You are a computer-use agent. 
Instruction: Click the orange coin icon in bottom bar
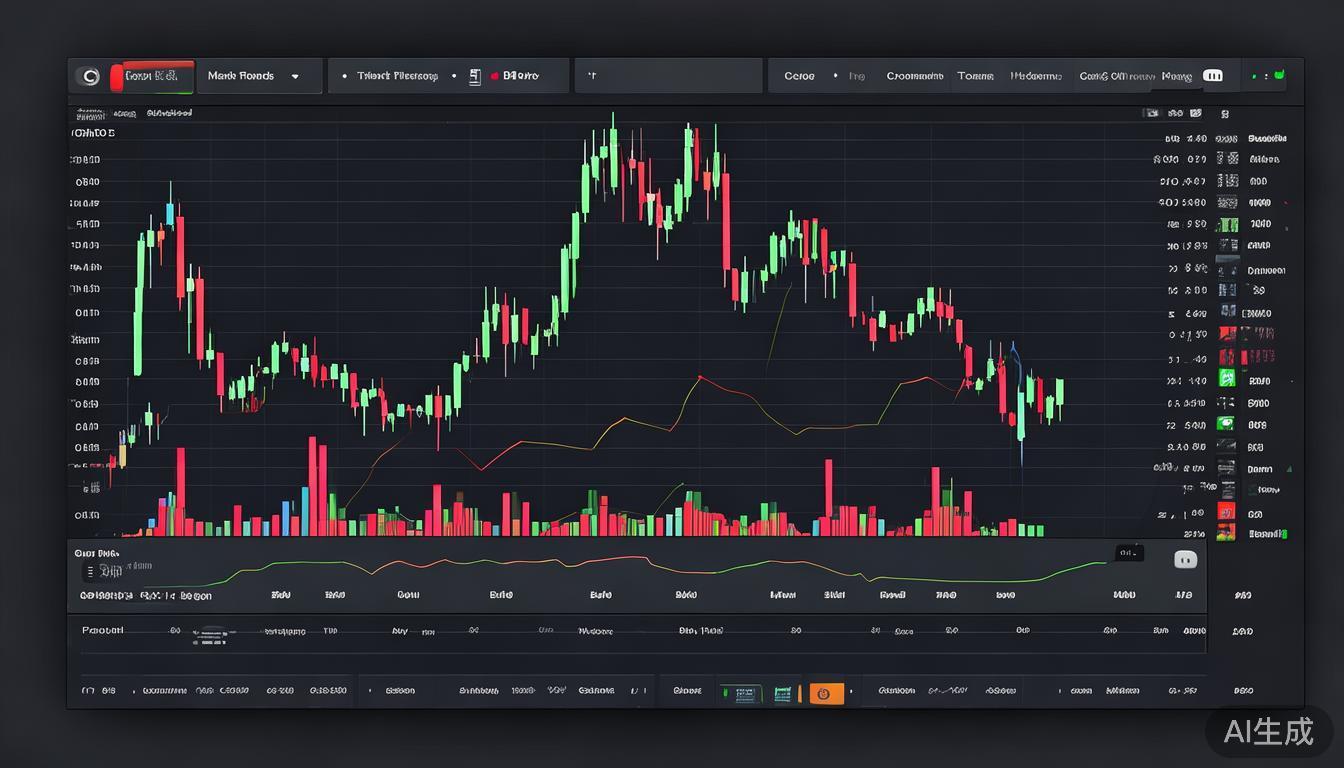click(x=825, y=692)
